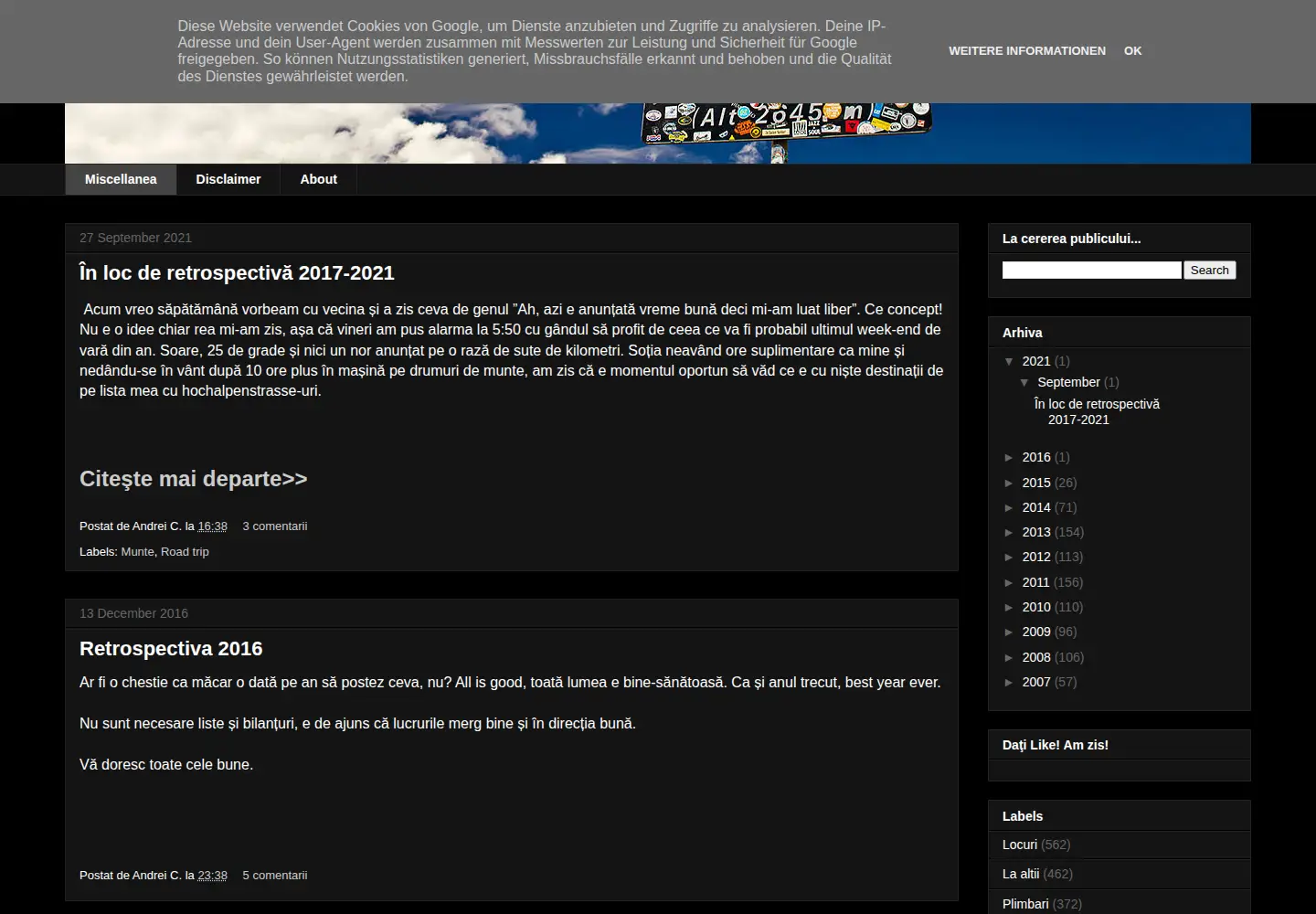The image size is (1316, 914).
Task: Expand the 2012 archive year
Action: (1009, 557)
